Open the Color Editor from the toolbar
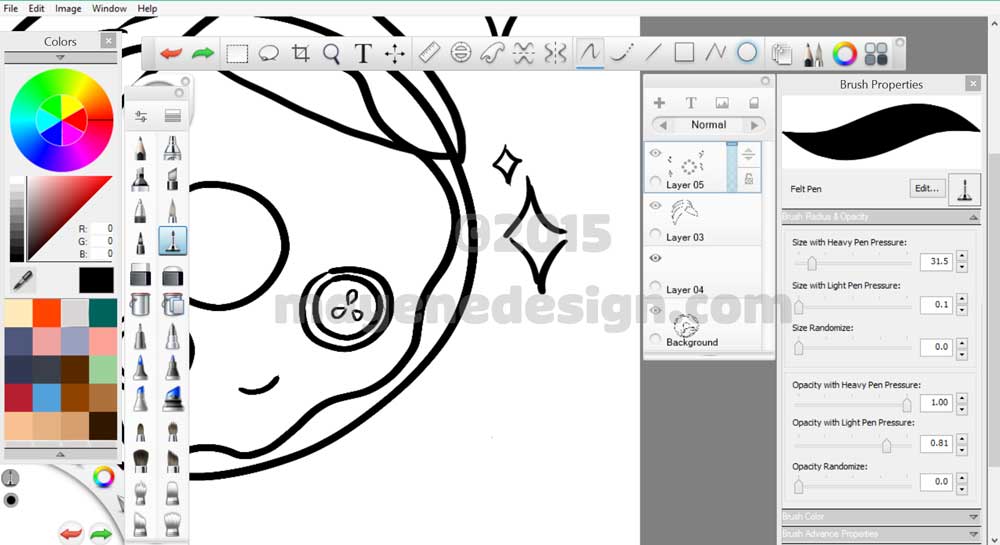This screenshot has width=1000, height=545. click(x=844, y=54)
